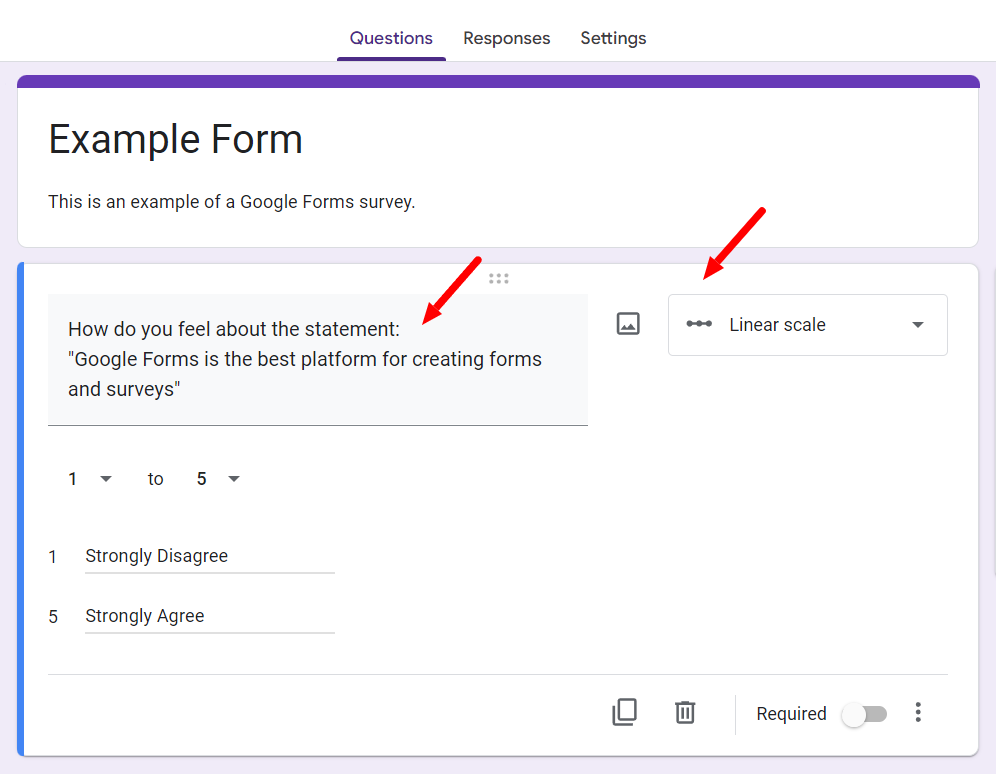
Task: Click the linear scale icon in dropdown
Action: click(x=699, y=324)
